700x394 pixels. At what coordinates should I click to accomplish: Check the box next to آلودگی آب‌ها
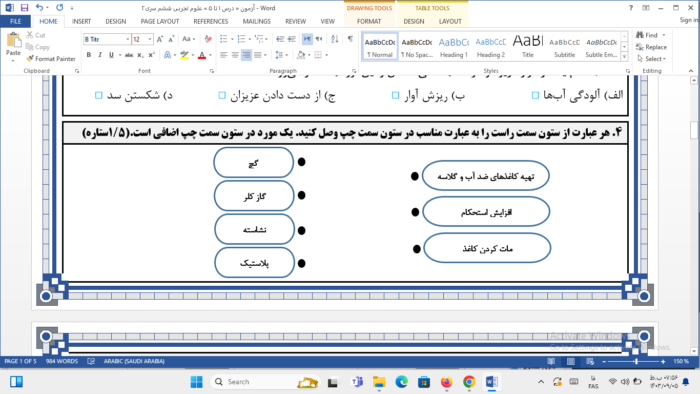tap(535, 95)
